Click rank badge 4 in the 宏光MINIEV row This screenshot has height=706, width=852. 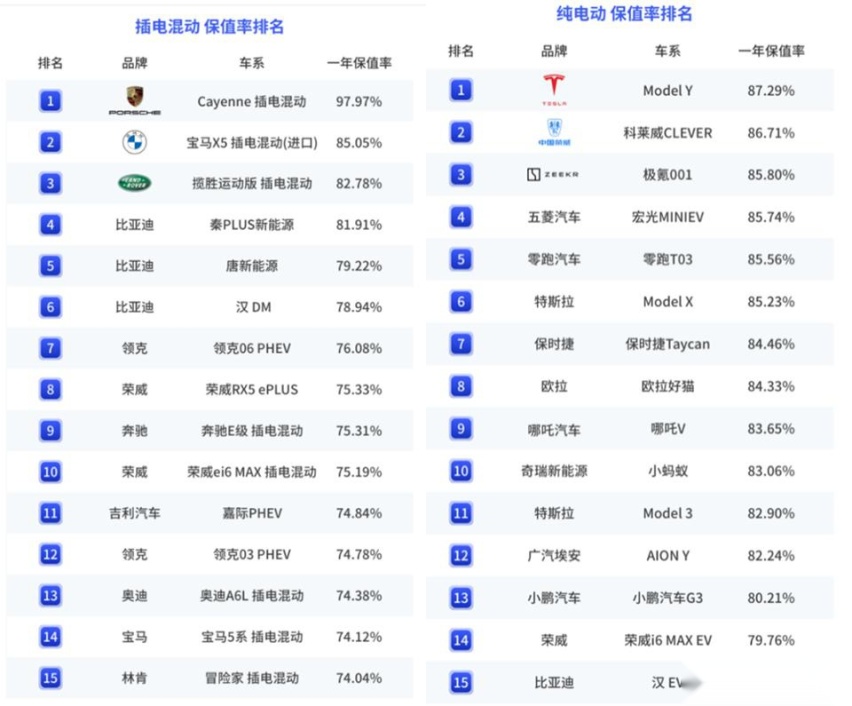[x=461, y=217]
